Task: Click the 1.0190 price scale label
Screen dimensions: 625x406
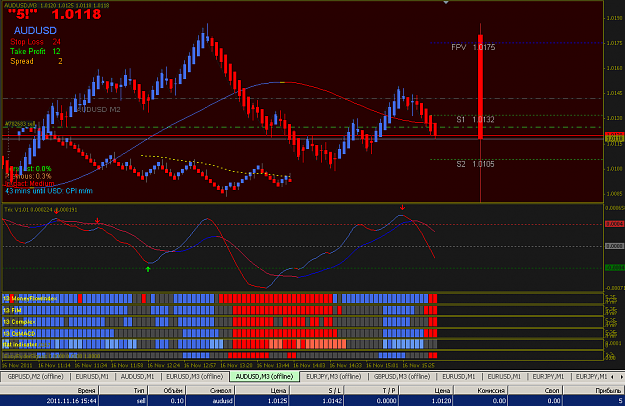Action: coord(614,18)
